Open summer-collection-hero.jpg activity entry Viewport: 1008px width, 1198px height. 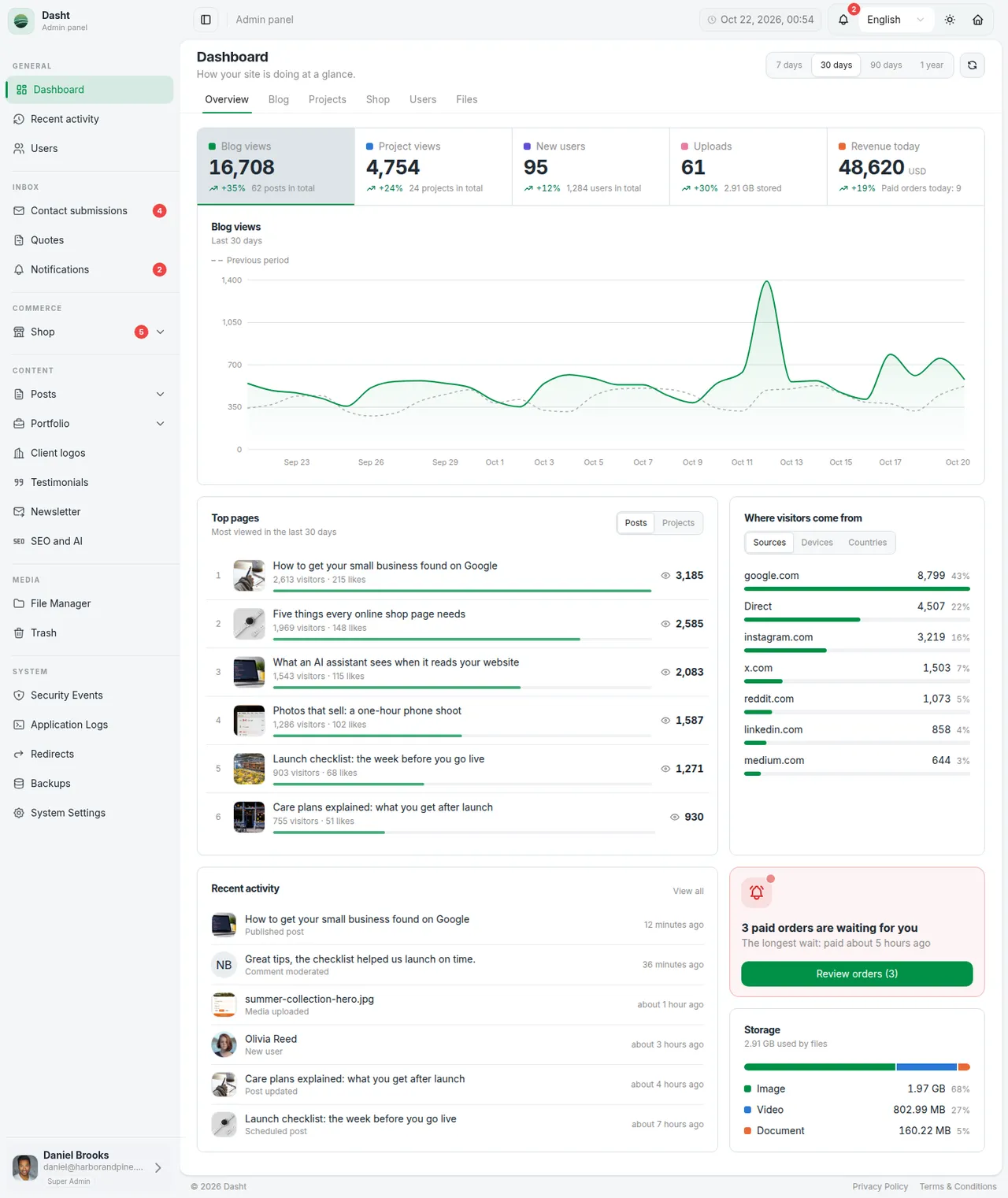(x=458, y=1005)
